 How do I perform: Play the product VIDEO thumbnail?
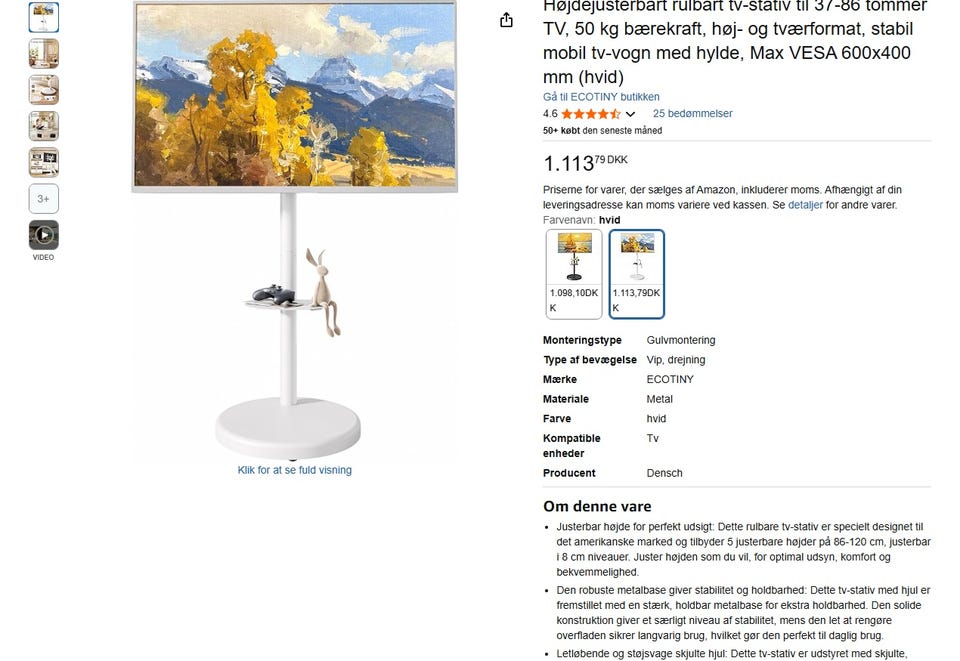point(43,235)
